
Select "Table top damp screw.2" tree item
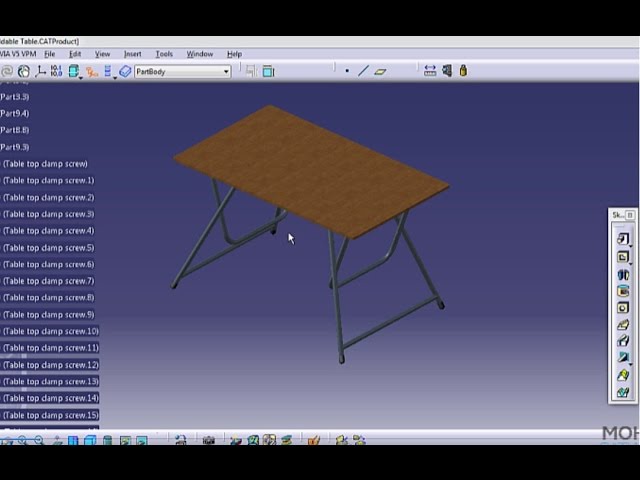(x=48, y=198)
